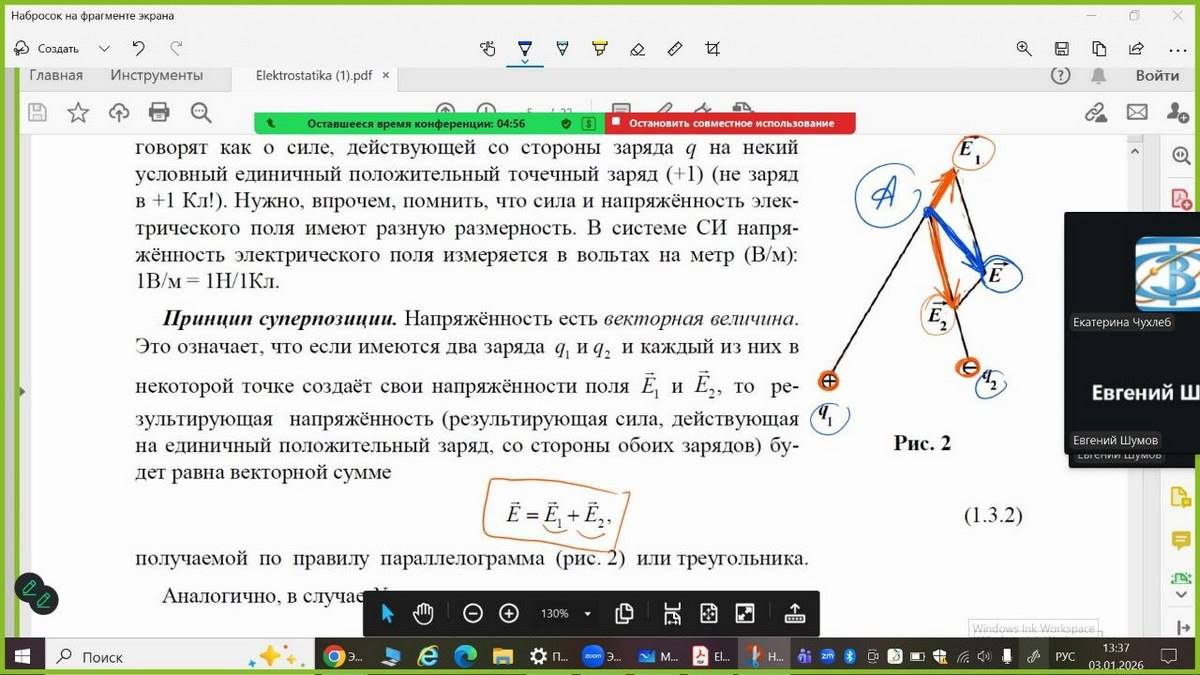Click the zoom out minus button

coord(473,613)
